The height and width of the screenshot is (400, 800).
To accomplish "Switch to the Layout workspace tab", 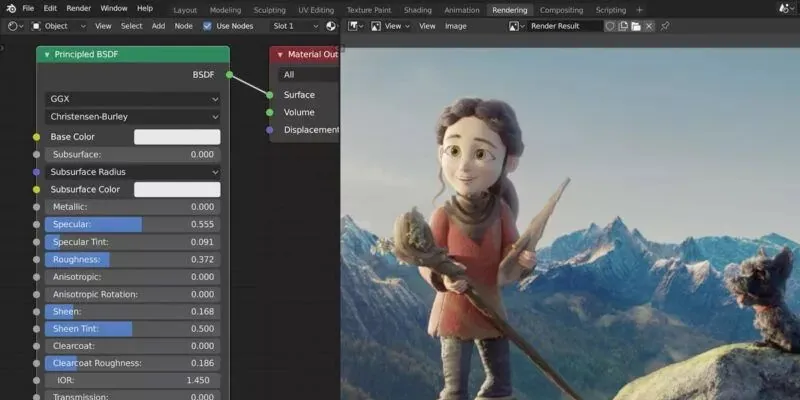I will click(x=185, y=10).
